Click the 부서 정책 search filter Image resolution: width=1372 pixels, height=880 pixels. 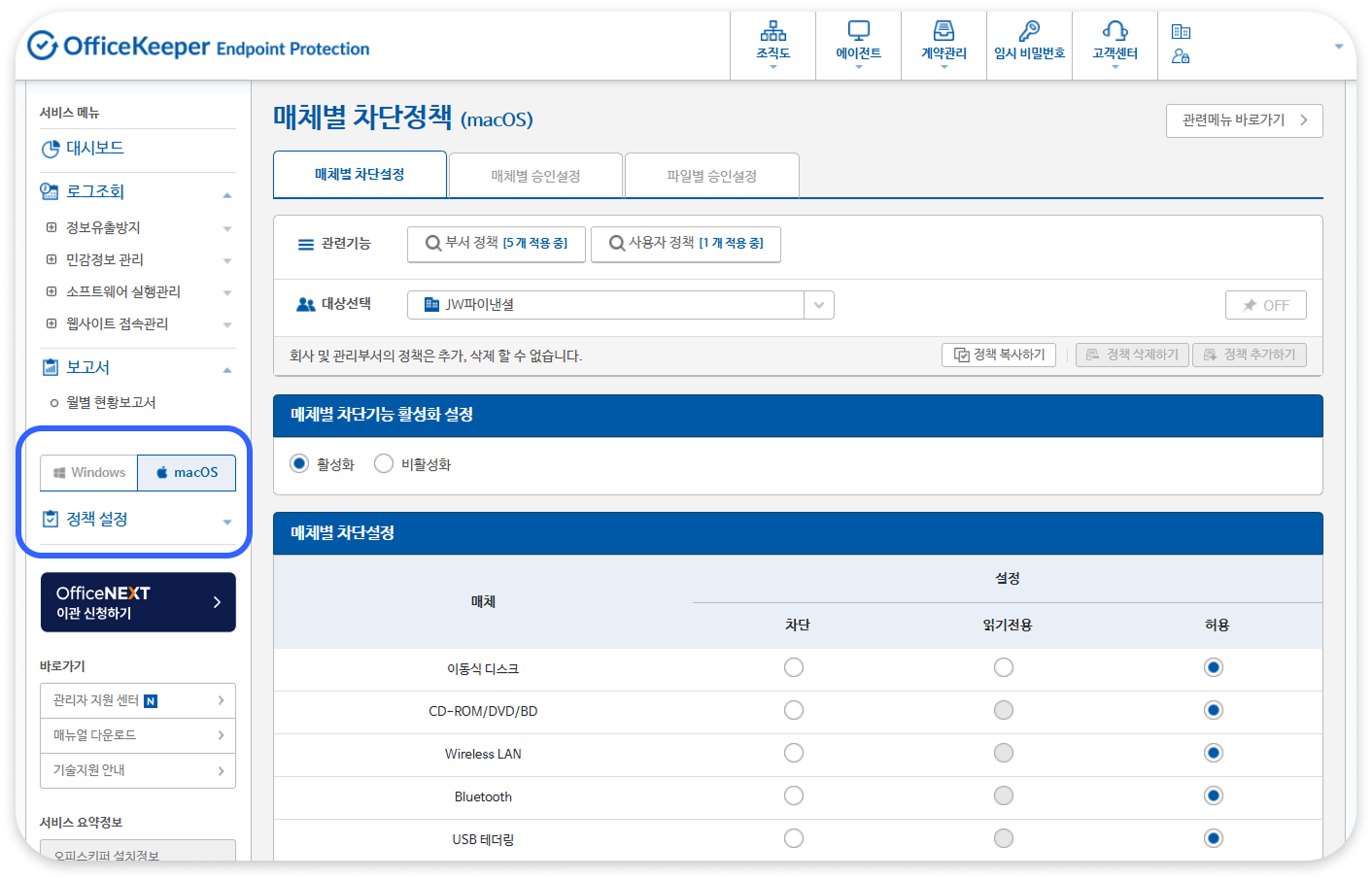(497, 244)
